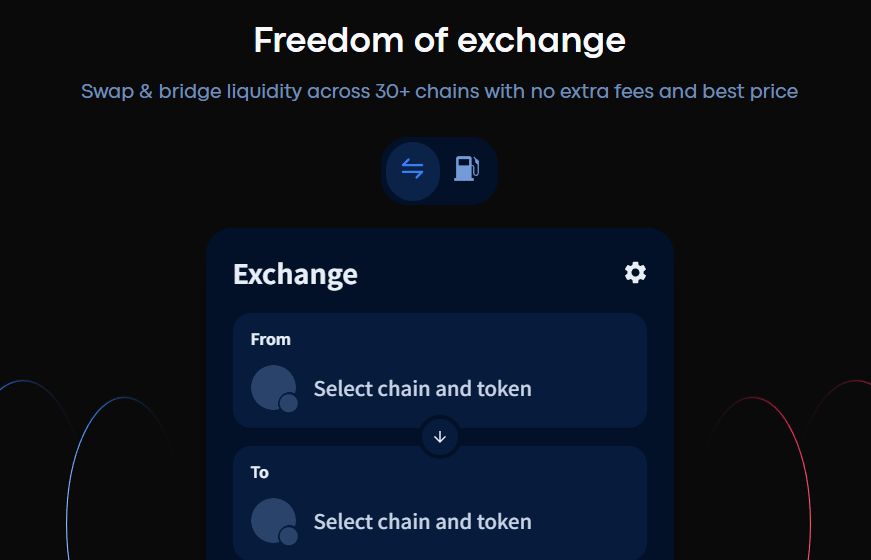Click the "To" label
Image resolution: width=871 pixels, height=560 pixels.
(x=260, y=472)
